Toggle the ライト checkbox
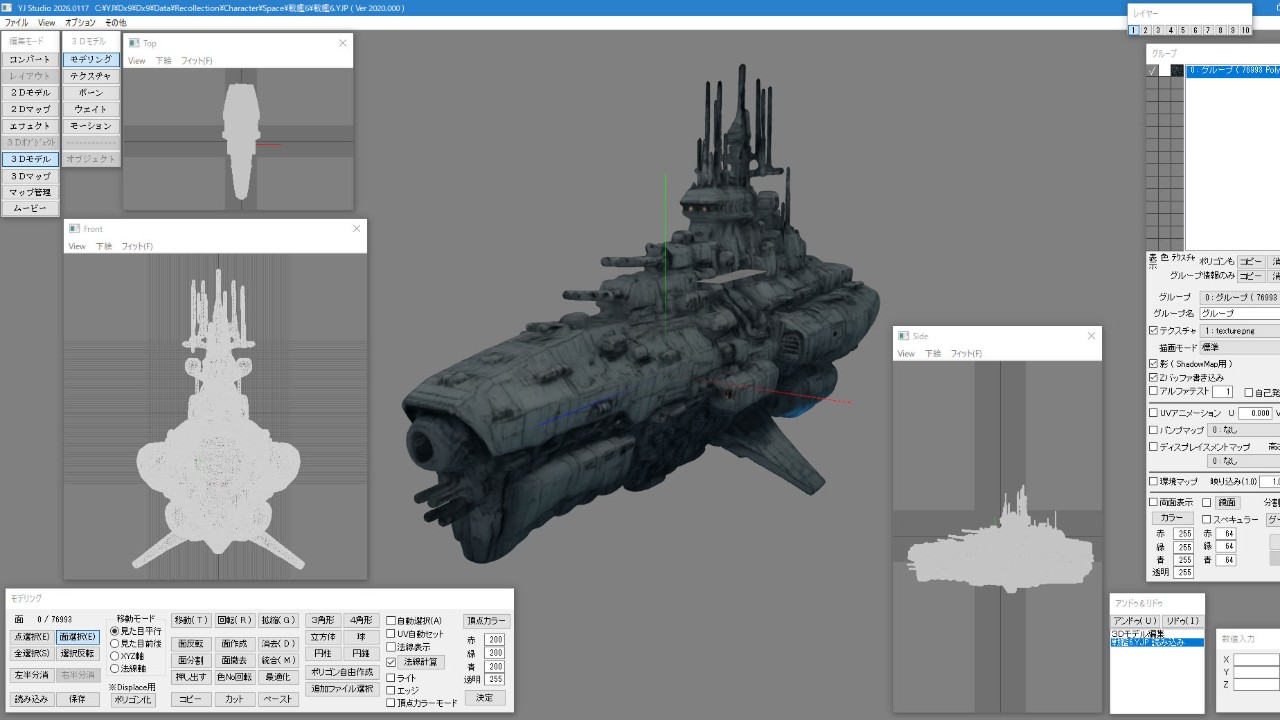Screen dimensions: 1280x720 [391, 678]
